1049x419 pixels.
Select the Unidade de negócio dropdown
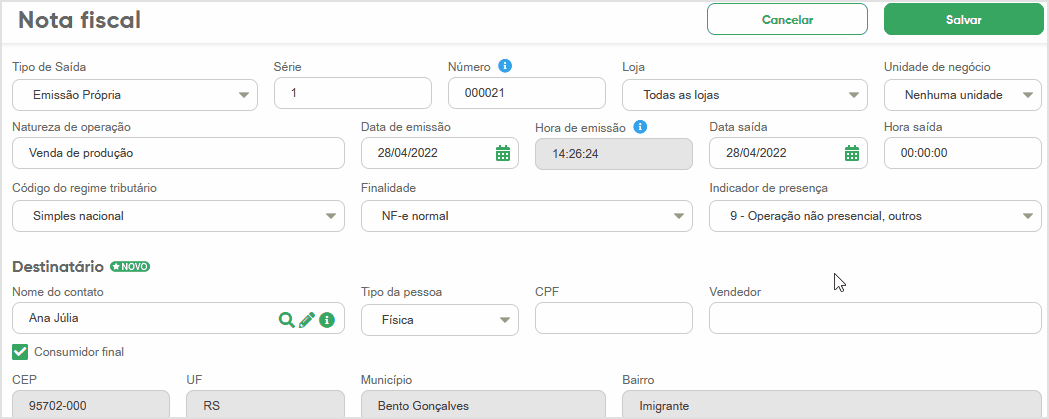pos(962,95)
